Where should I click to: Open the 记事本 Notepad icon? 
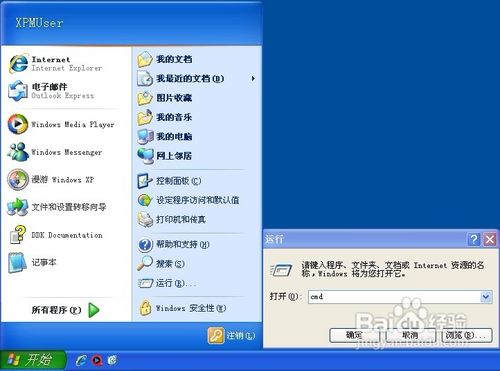pos(17,262)
